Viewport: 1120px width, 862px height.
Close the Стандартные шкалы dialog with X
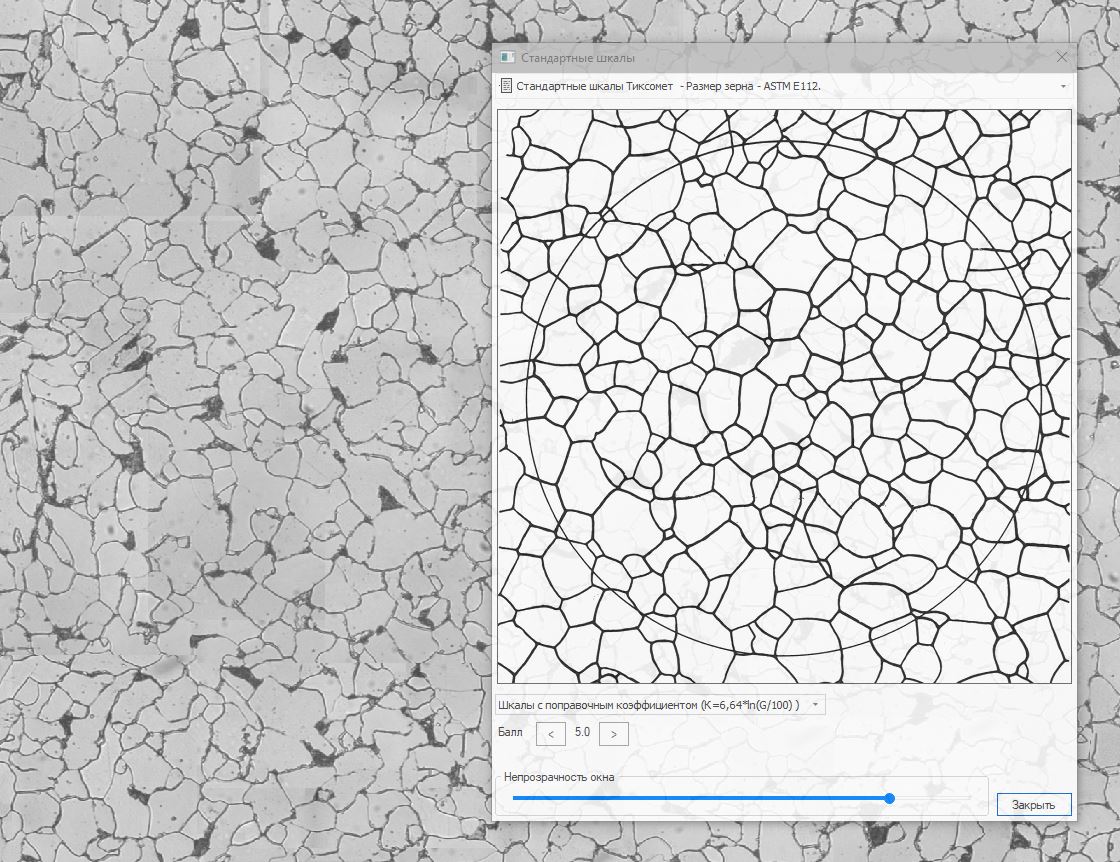pos(1061,57)
